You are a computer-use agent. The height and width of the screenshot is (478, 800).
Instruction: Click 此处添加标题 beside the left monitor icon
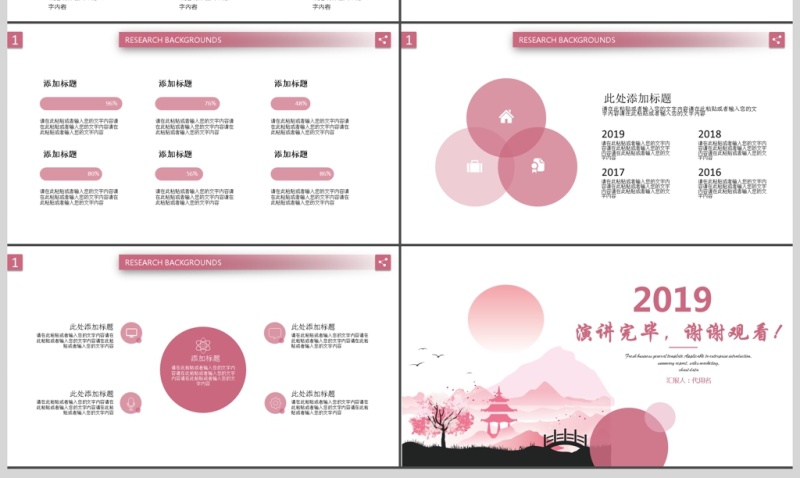(x=92, y=327)
